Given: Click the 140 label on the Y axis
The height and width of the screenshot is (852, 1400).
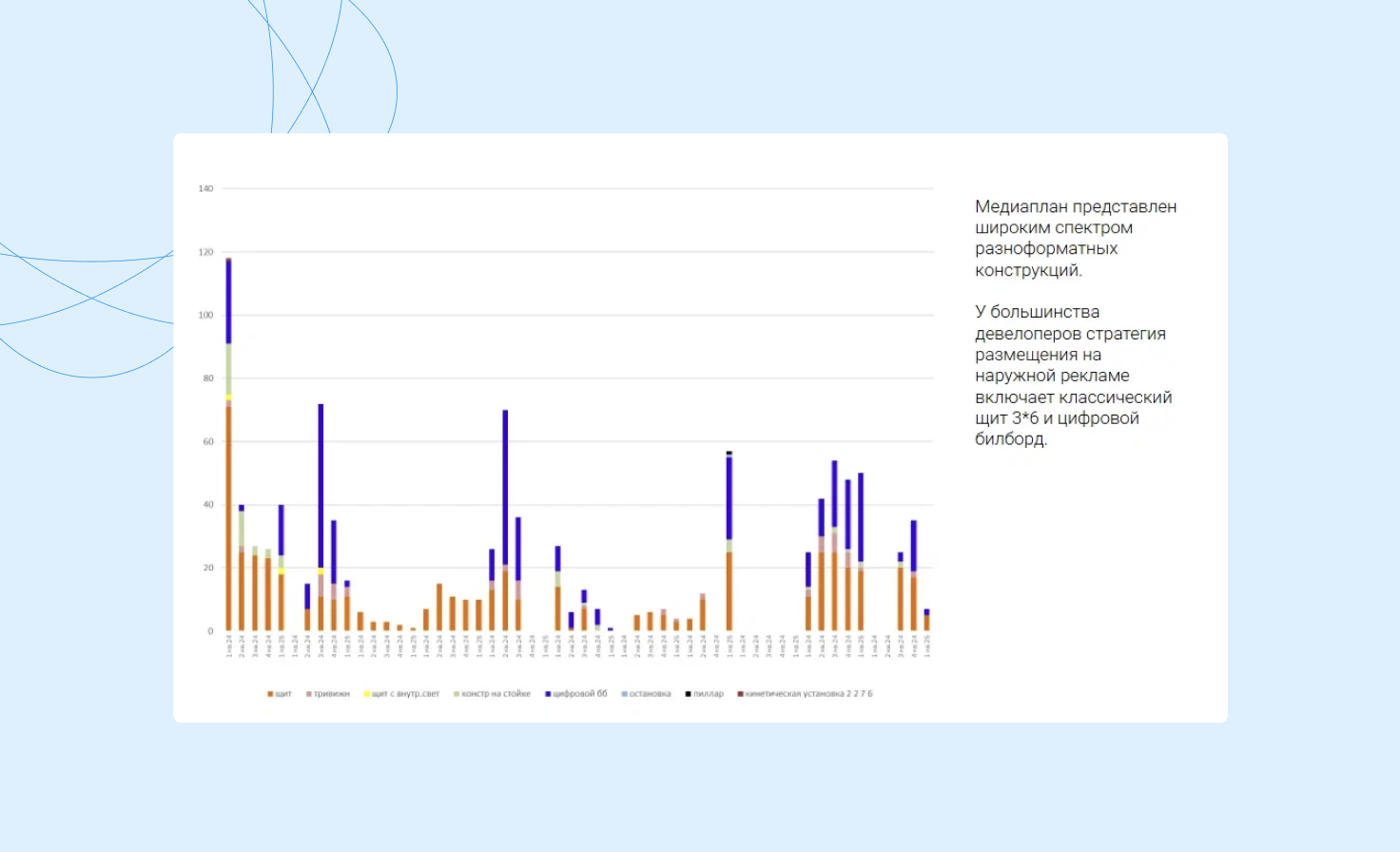Looking at the screenshot, I should (x=205, y=189).
